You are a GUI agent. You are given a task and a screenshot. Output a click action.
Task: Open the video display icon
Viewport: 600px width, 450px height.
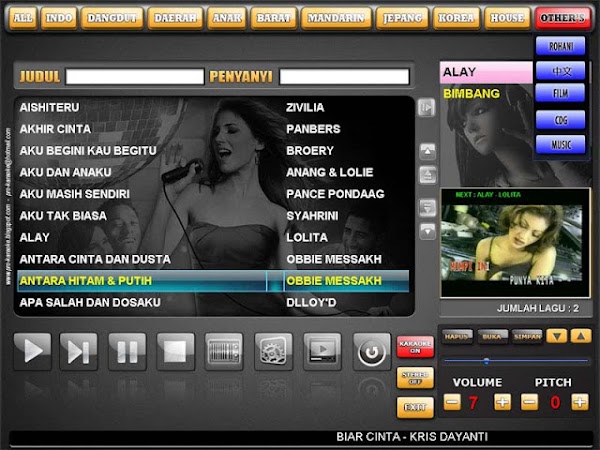point(322,351)
